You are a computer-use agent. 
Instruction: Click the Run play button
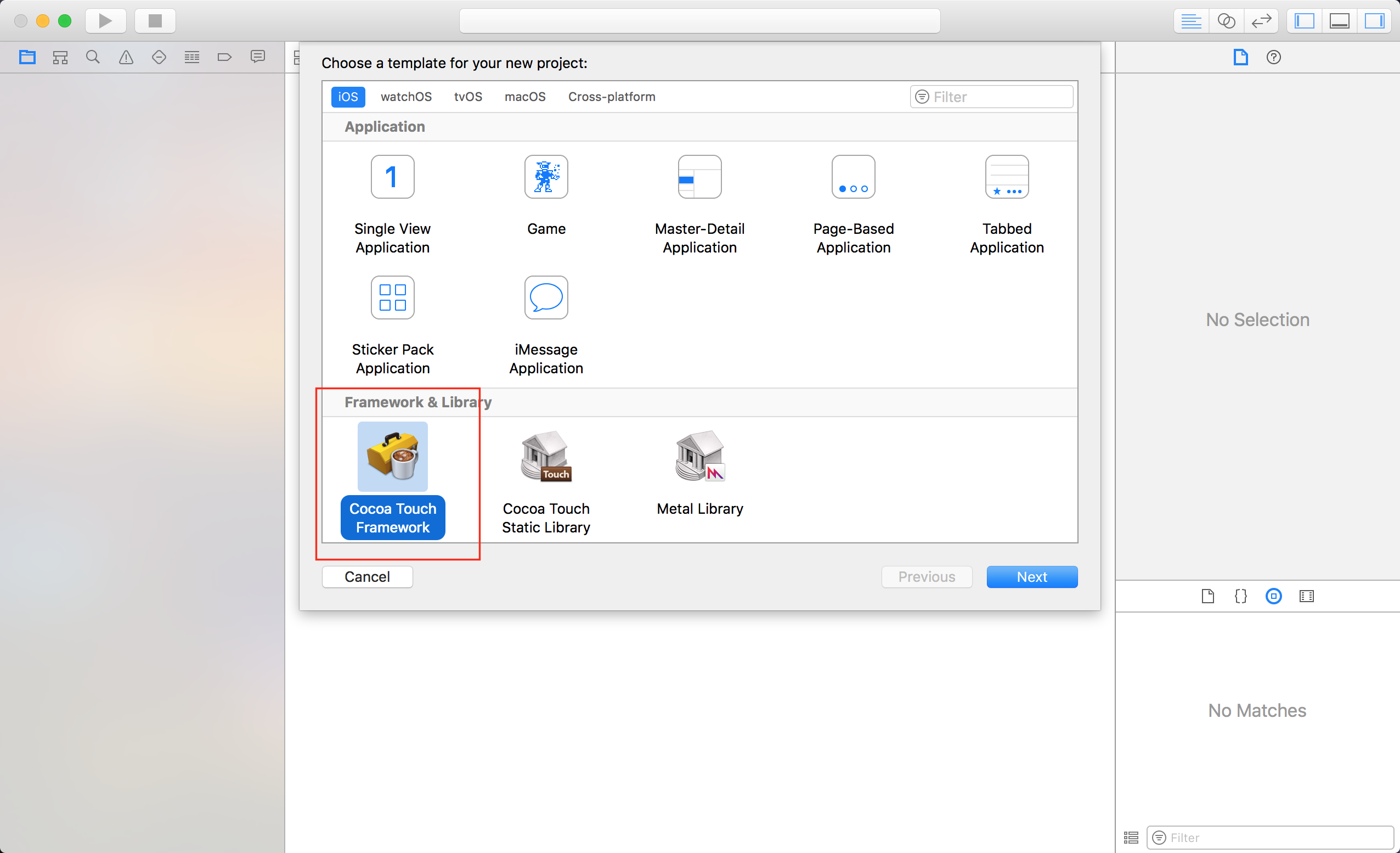coord(105,21)
